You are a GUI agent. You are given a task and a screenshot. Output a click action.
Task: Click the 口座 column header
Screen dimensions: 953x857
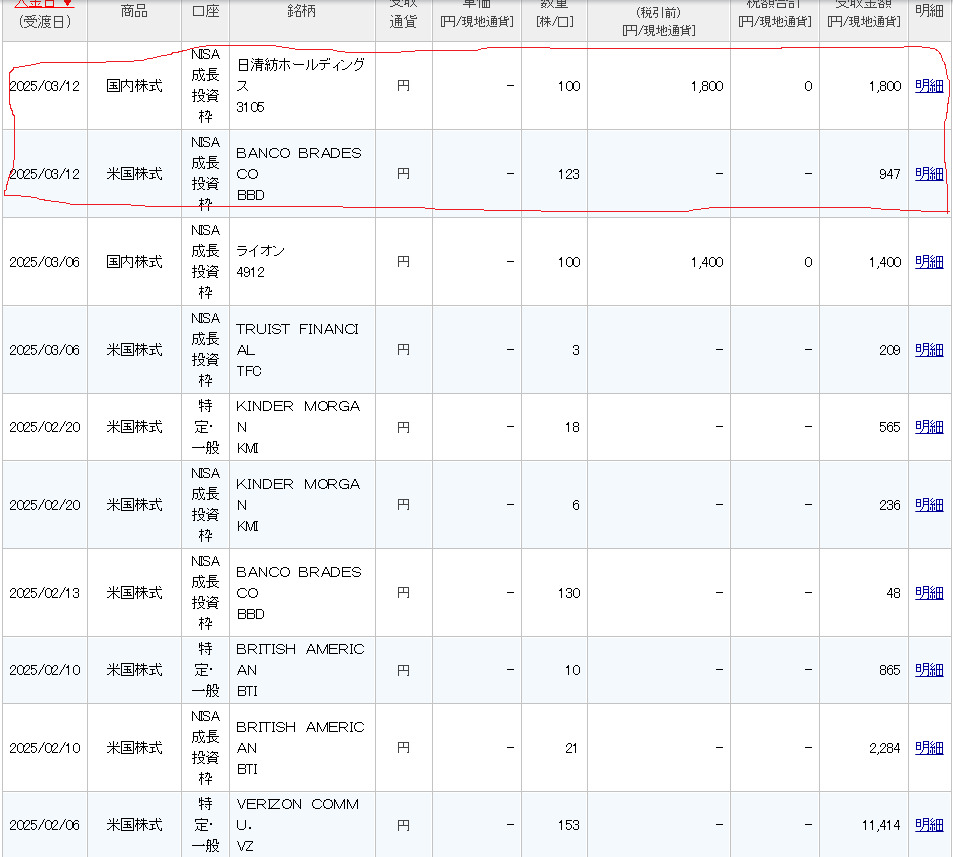point(205,11)
